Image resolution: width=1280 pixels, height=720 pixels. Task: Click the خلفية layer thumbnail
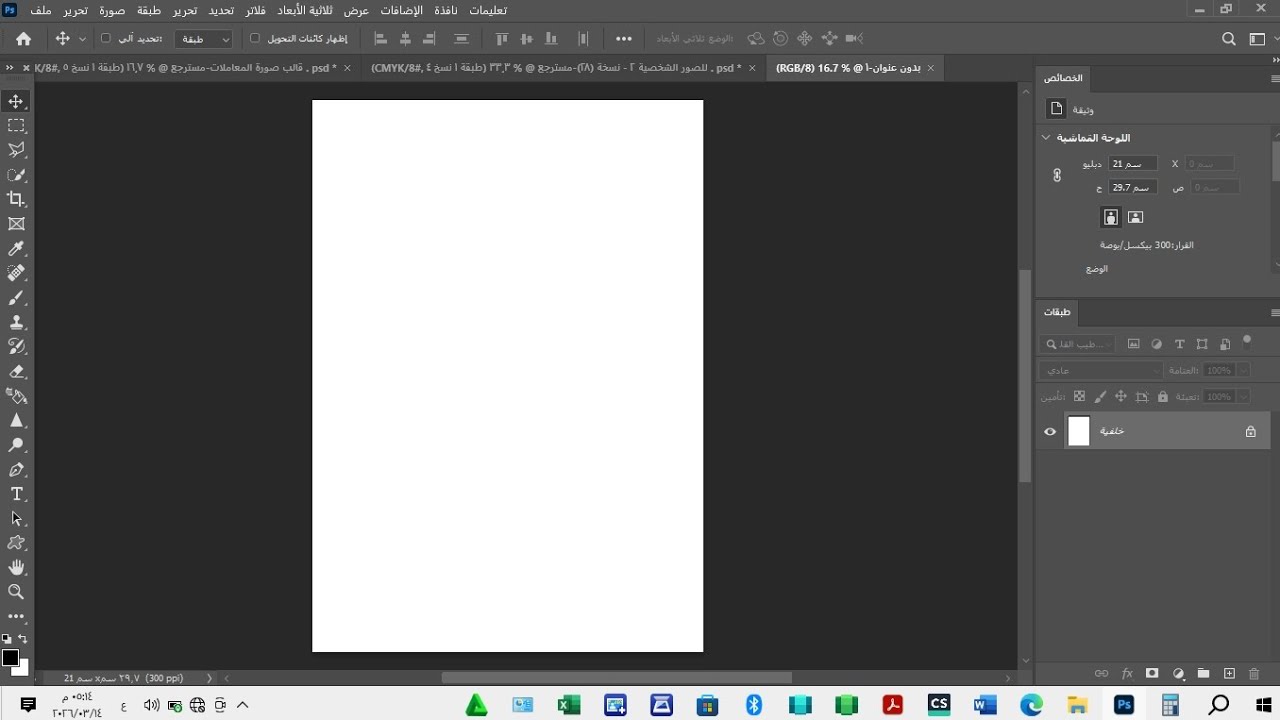(x=1079, y=431)
